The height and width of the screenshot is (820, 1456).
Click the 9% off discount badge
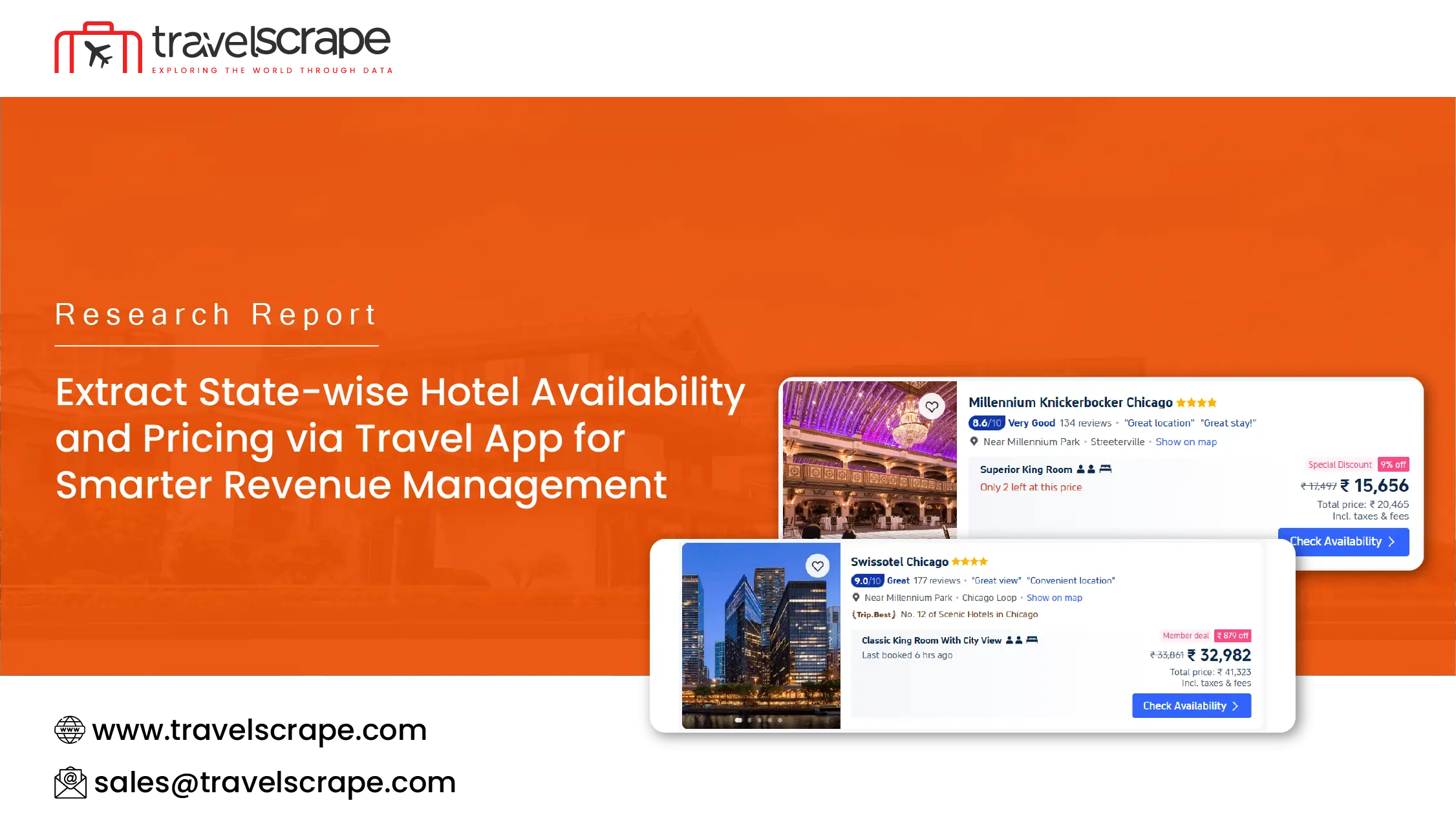tap(1393, 465)
